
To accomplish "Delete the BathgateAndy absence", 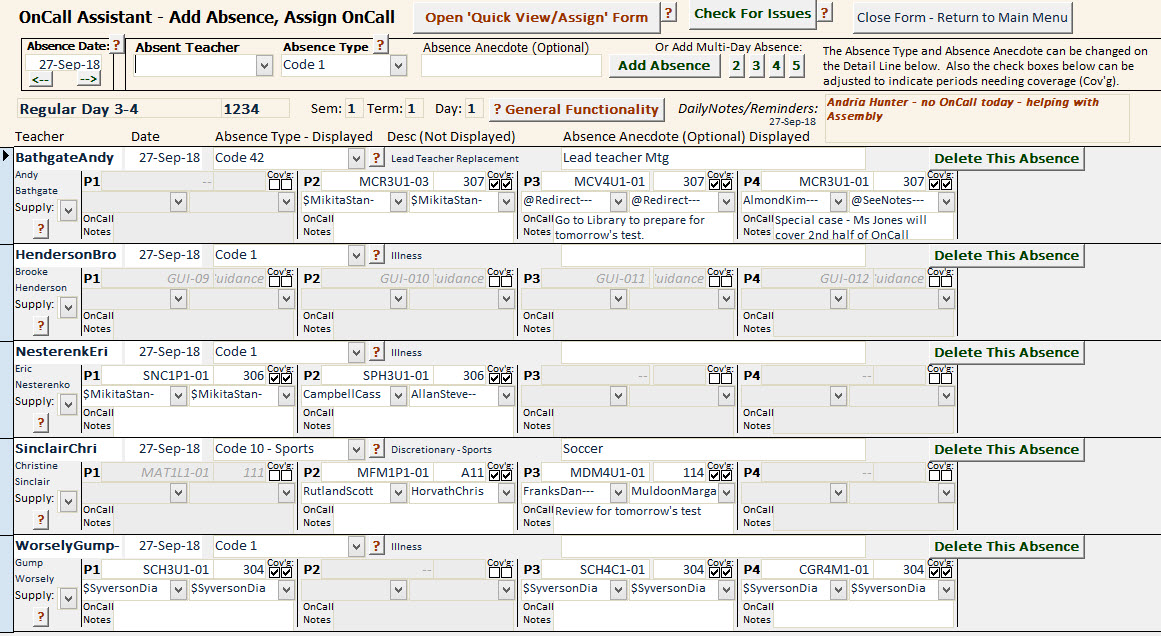I will click(x=1006, y=158).
